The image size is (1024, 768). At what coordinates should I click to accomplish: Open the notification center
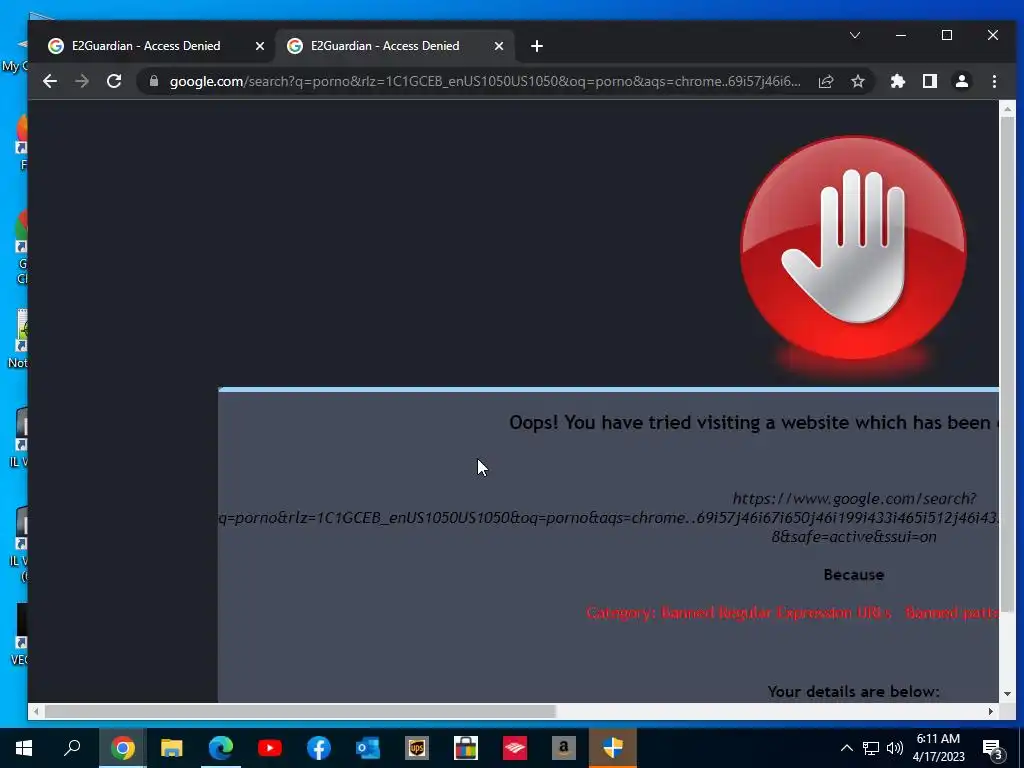tap(993, 749)
